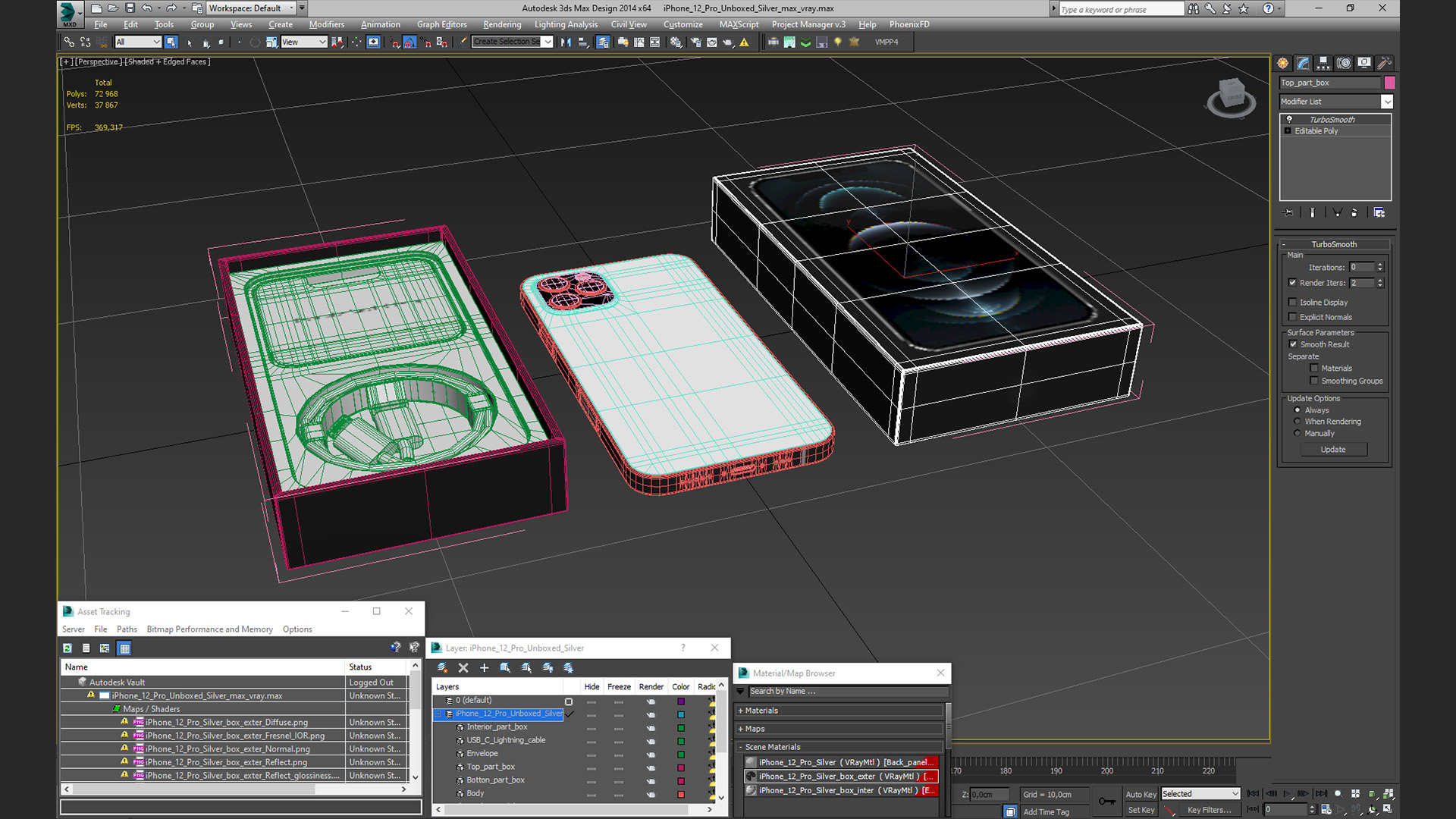
Task: Click the yellow warning triangle toolbar icon
Action: coord(744,42)
